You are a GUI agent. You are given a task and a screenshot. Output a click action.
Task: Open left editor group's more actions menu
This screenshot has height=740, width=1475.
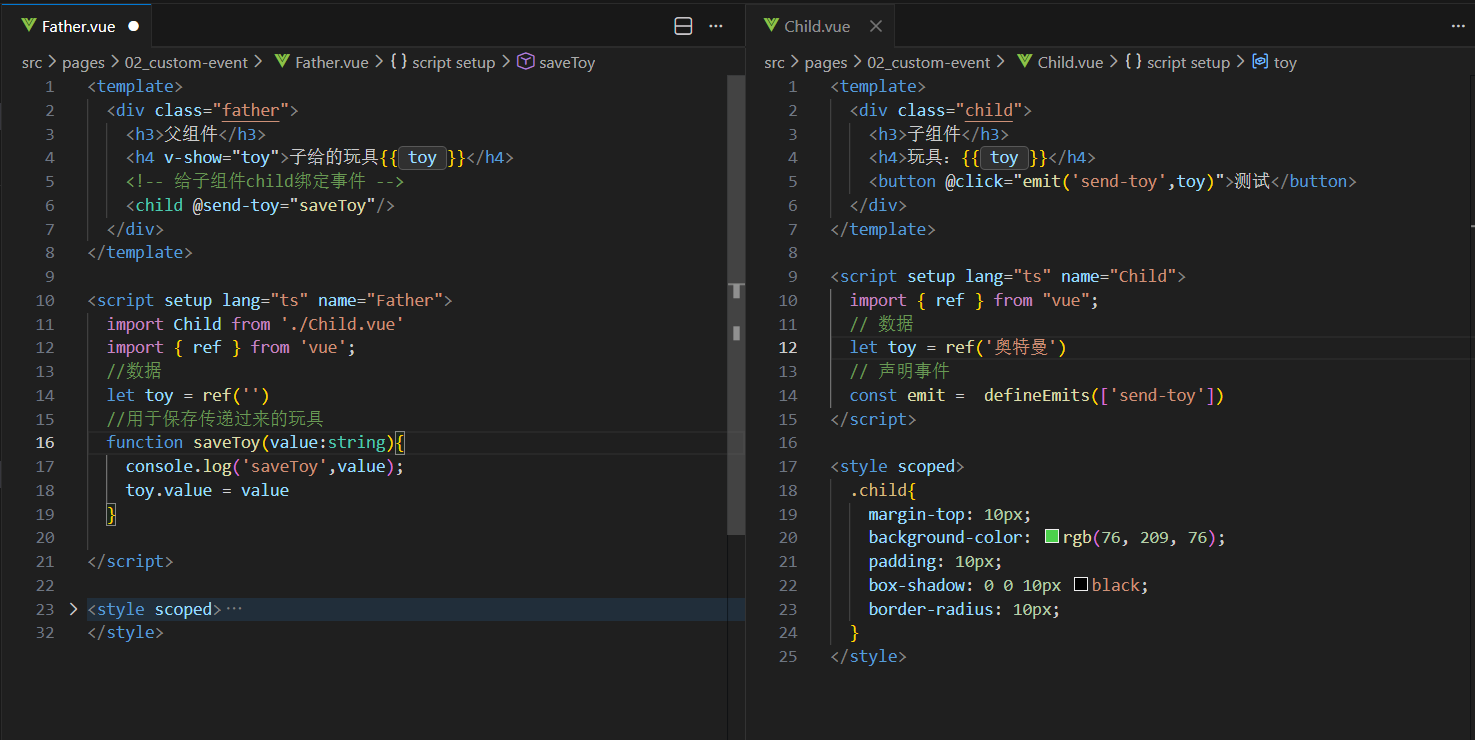716,27
